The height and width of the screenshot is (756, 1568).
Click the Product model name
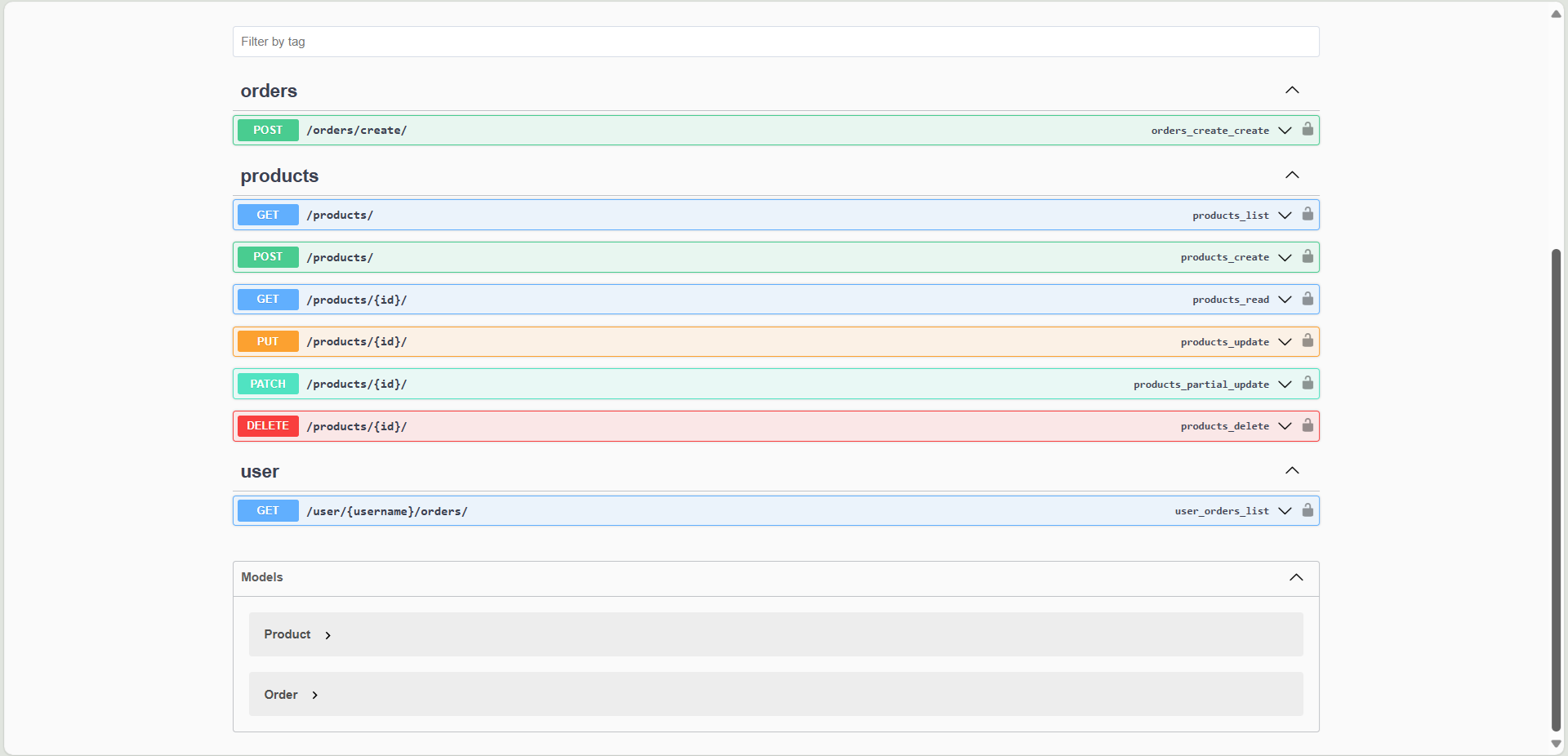coord(287,634)
